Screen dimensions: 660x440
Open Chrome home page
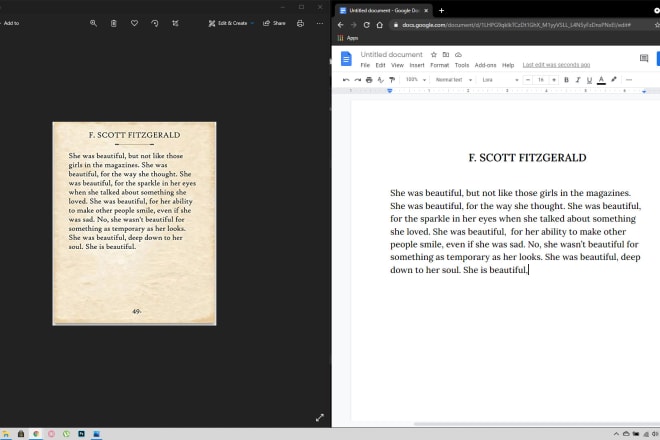coord(380,25)
